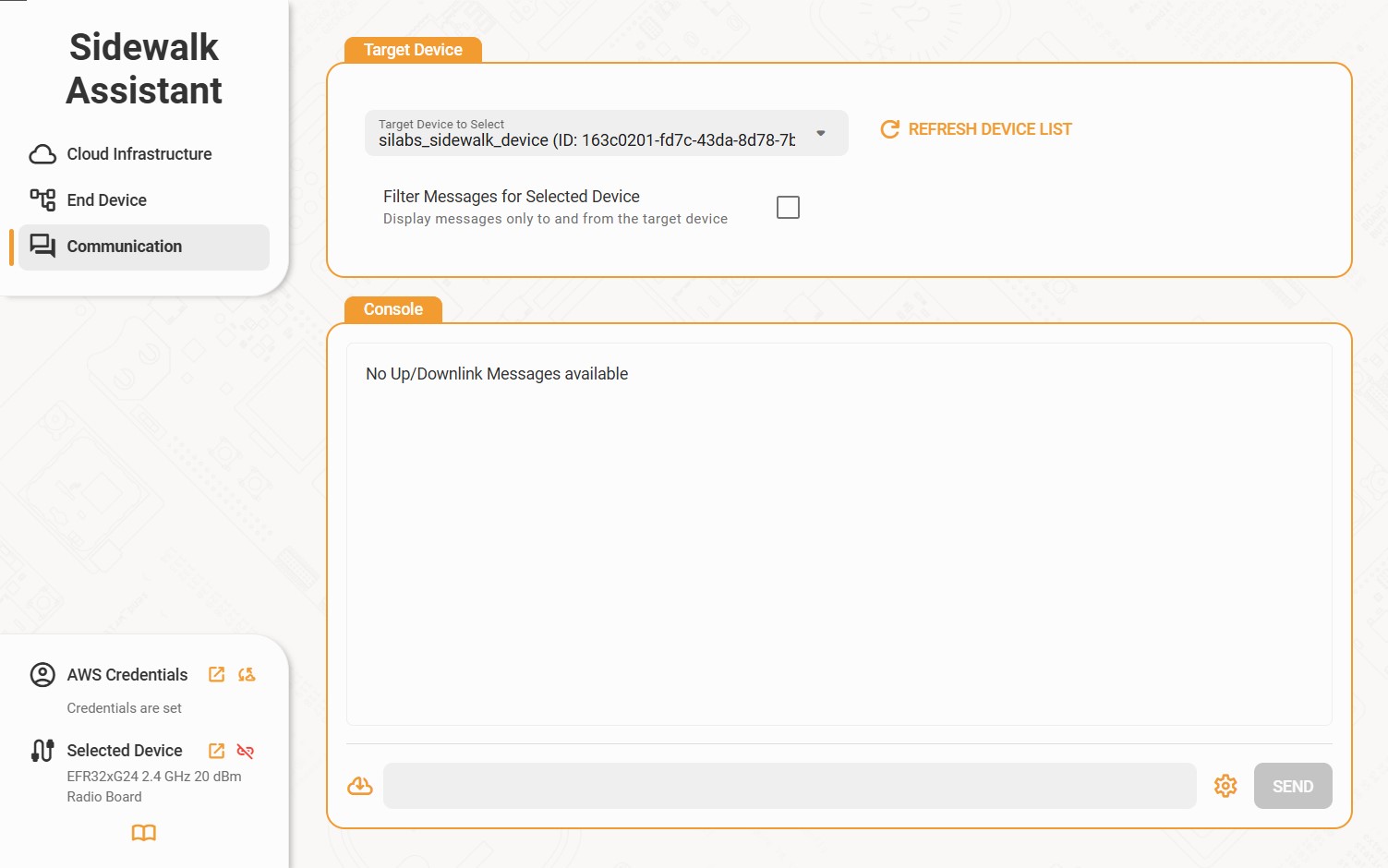Screen dimensions: 1388x868
Task: Click the Target Device panel header
Action: coord(413,50)
